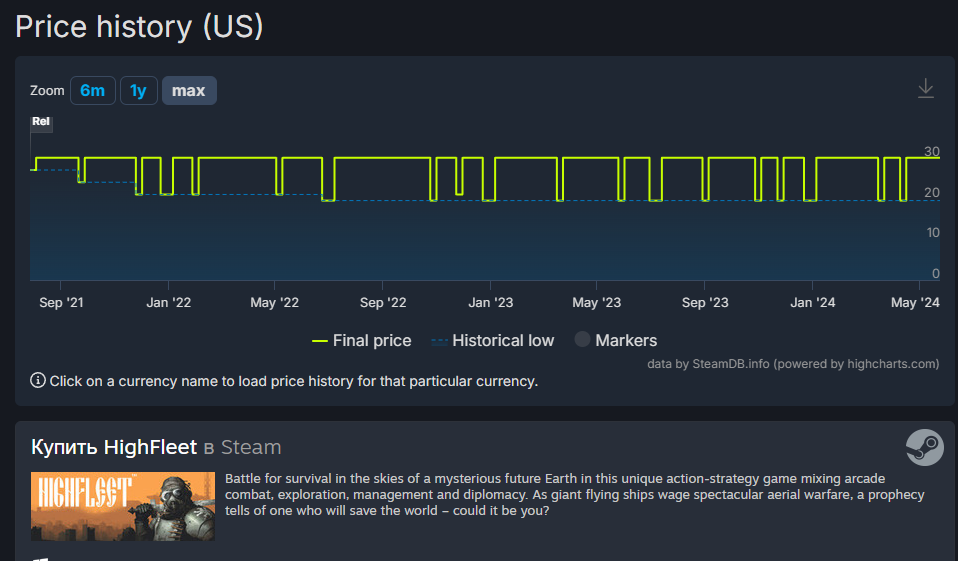958x561 pixels.
Task: Click the currency name hint text
Action: pos(294,381)
